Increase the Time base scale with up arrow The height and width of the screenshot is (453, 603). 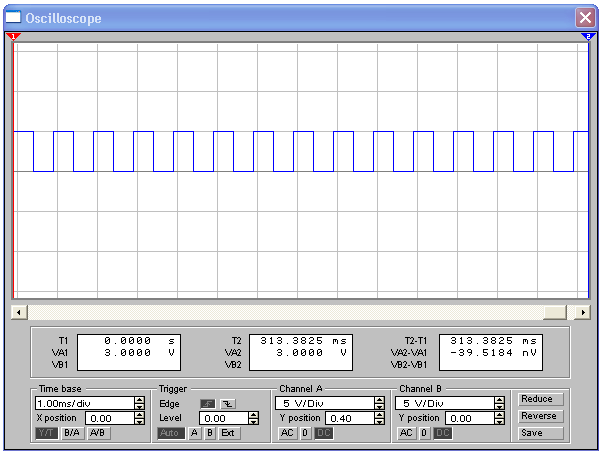tap(140, 400)
